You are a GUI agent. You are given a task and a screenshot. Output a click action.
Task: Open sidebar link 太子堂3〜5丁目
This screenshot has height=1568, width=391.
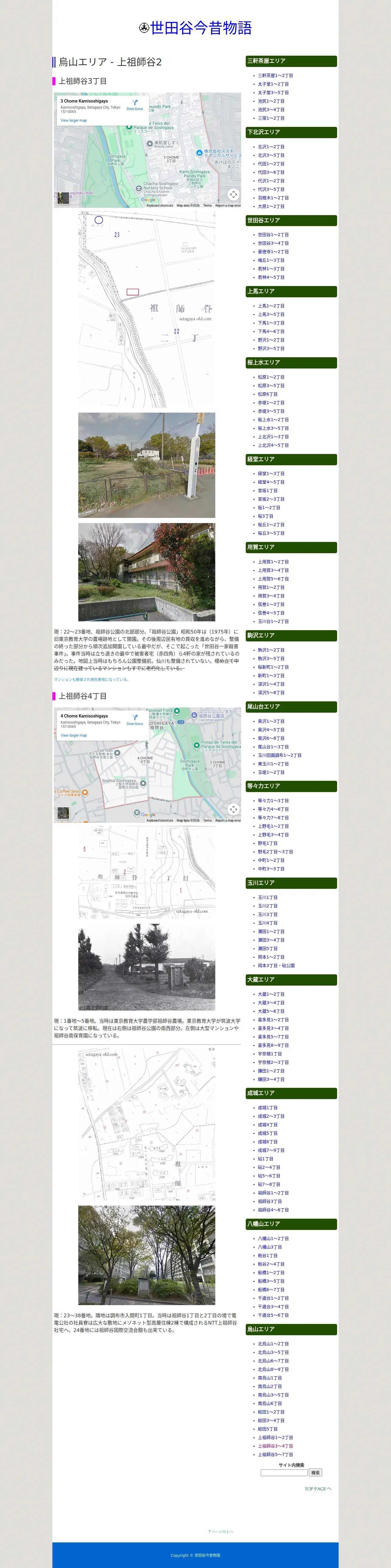(x=273, y=93)
